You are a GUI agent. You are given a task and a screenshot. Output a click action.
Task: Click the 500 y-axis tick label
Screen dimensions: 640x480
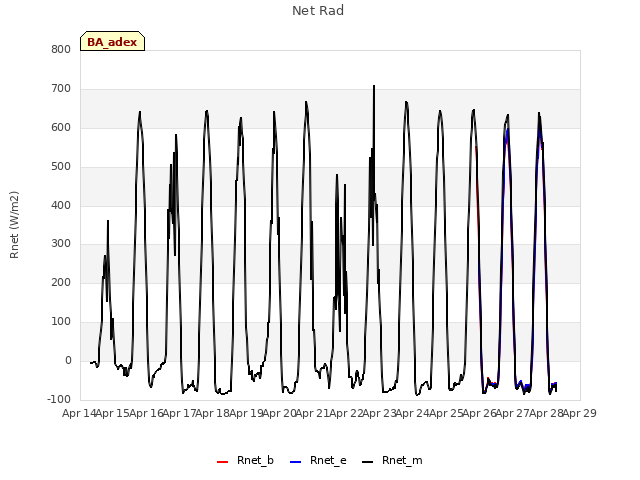pyautogui.click(x=61, y=167)
